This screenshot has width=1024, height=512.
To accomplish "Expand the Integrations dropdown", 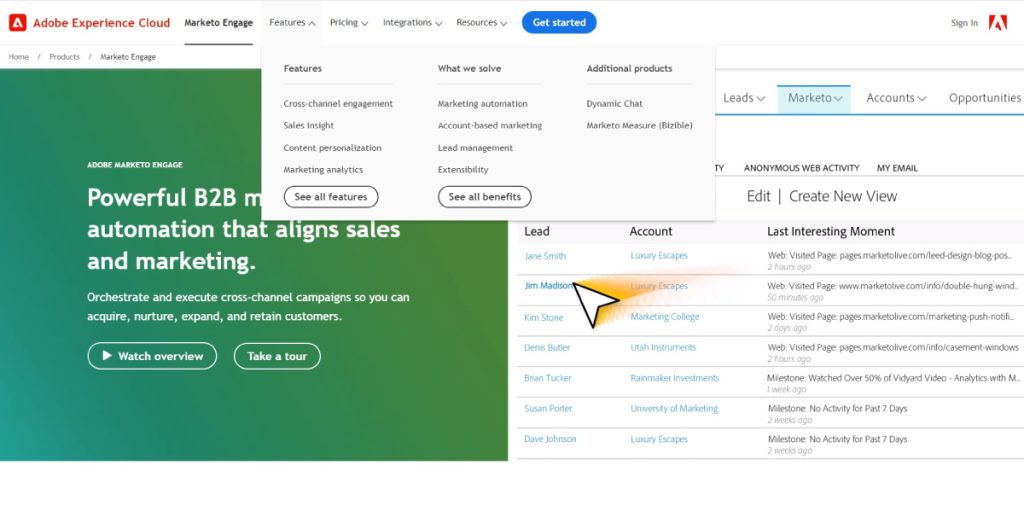I will pos(412,23).
